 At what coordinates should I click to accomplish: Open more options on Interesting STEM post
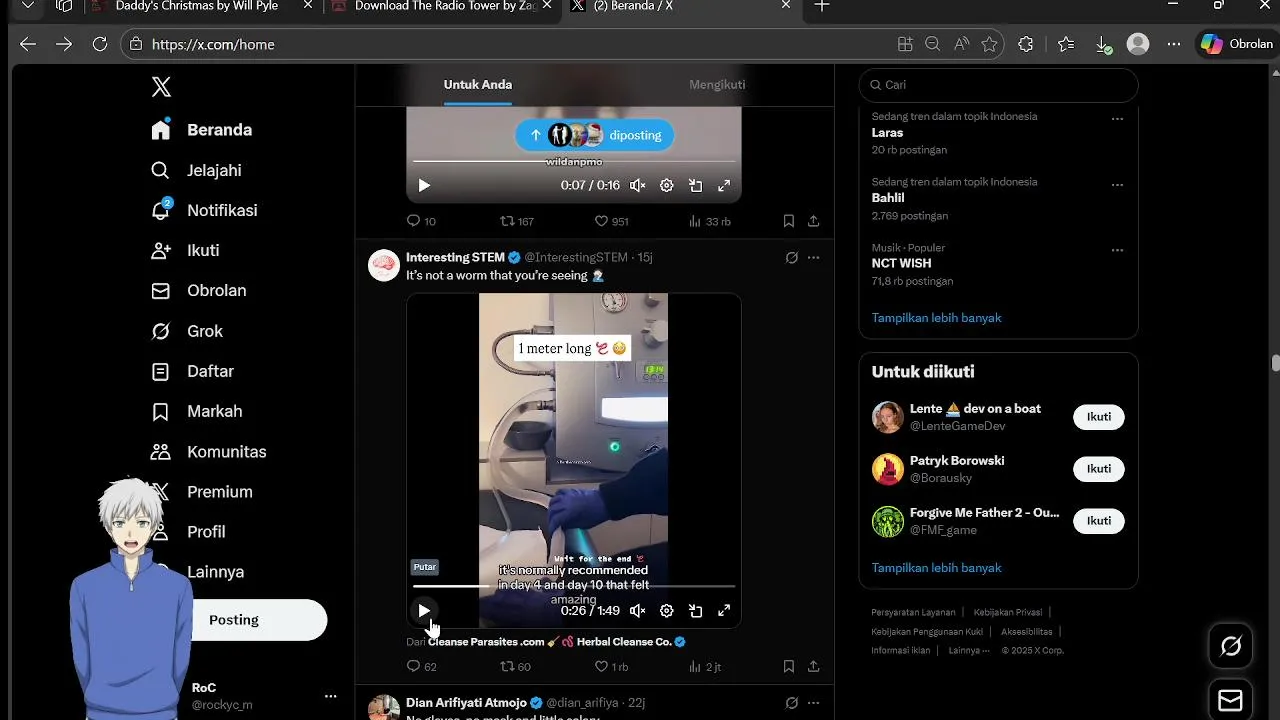tap(814, 258)
